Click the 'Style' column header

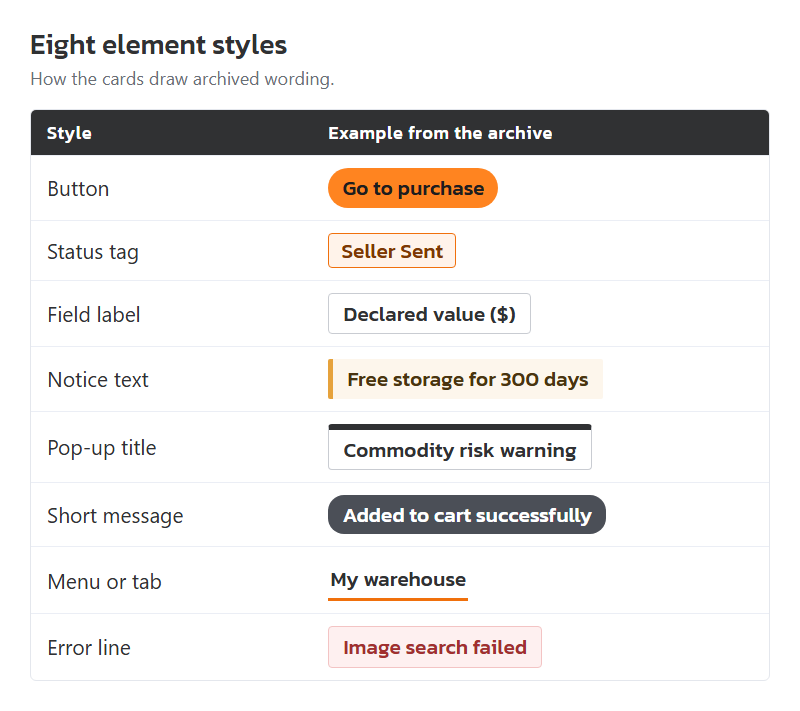pos(69,133)
